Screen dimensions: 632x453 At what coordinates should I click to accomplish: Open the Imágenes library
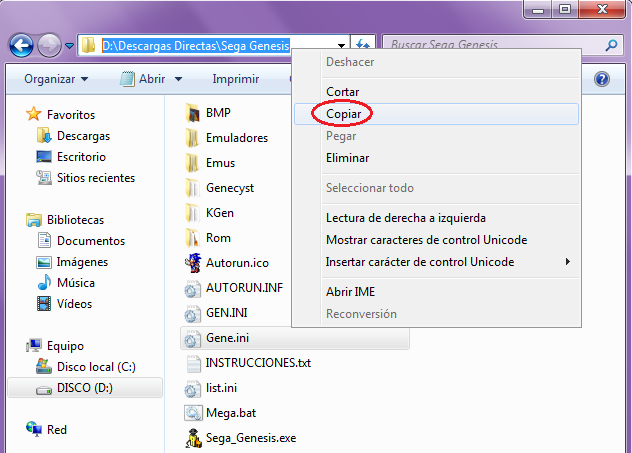tap(82, 262)
